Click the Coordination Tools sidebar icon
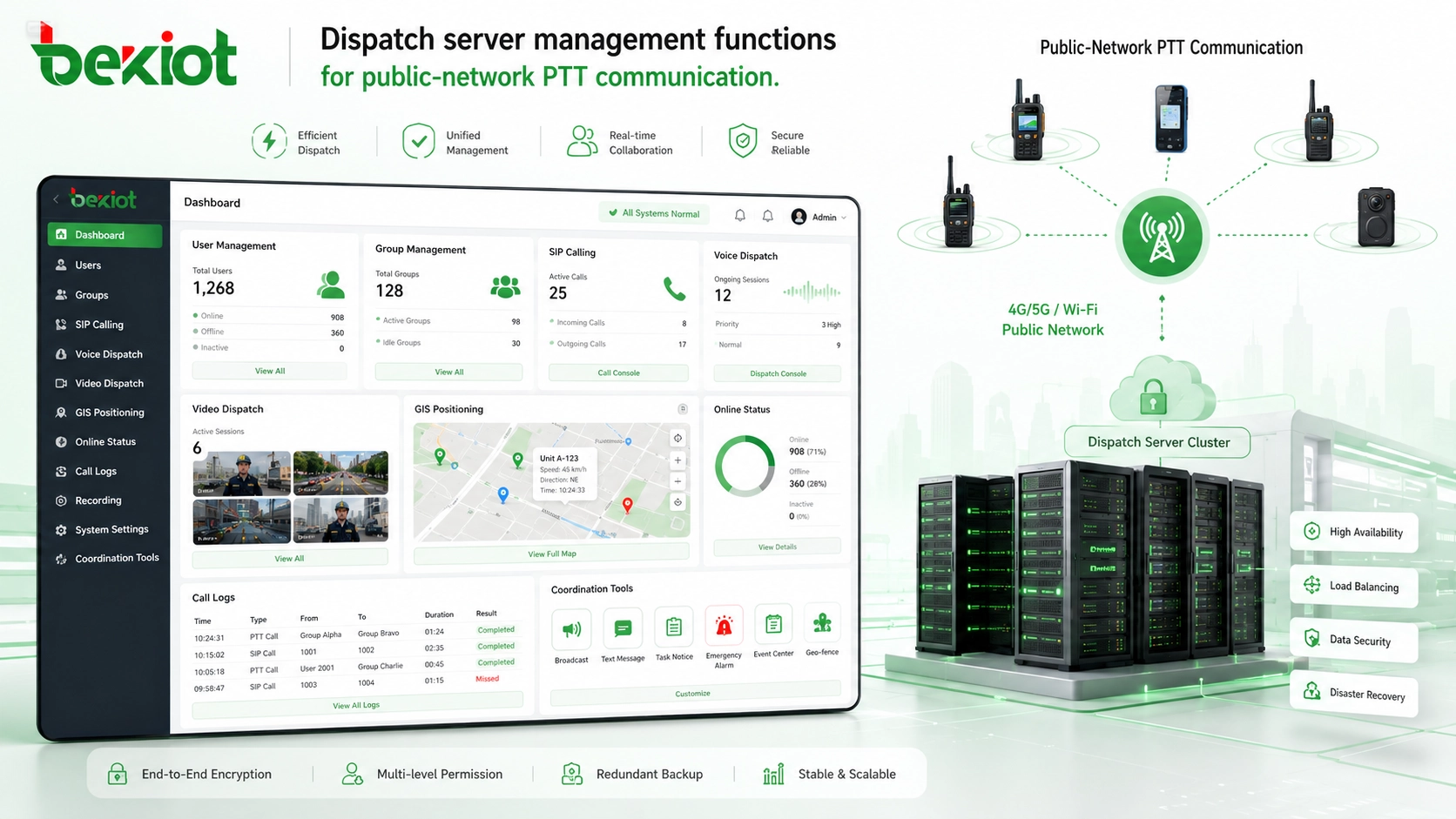This screenshot has width=1456, height=819. click(x=61, y=559)
